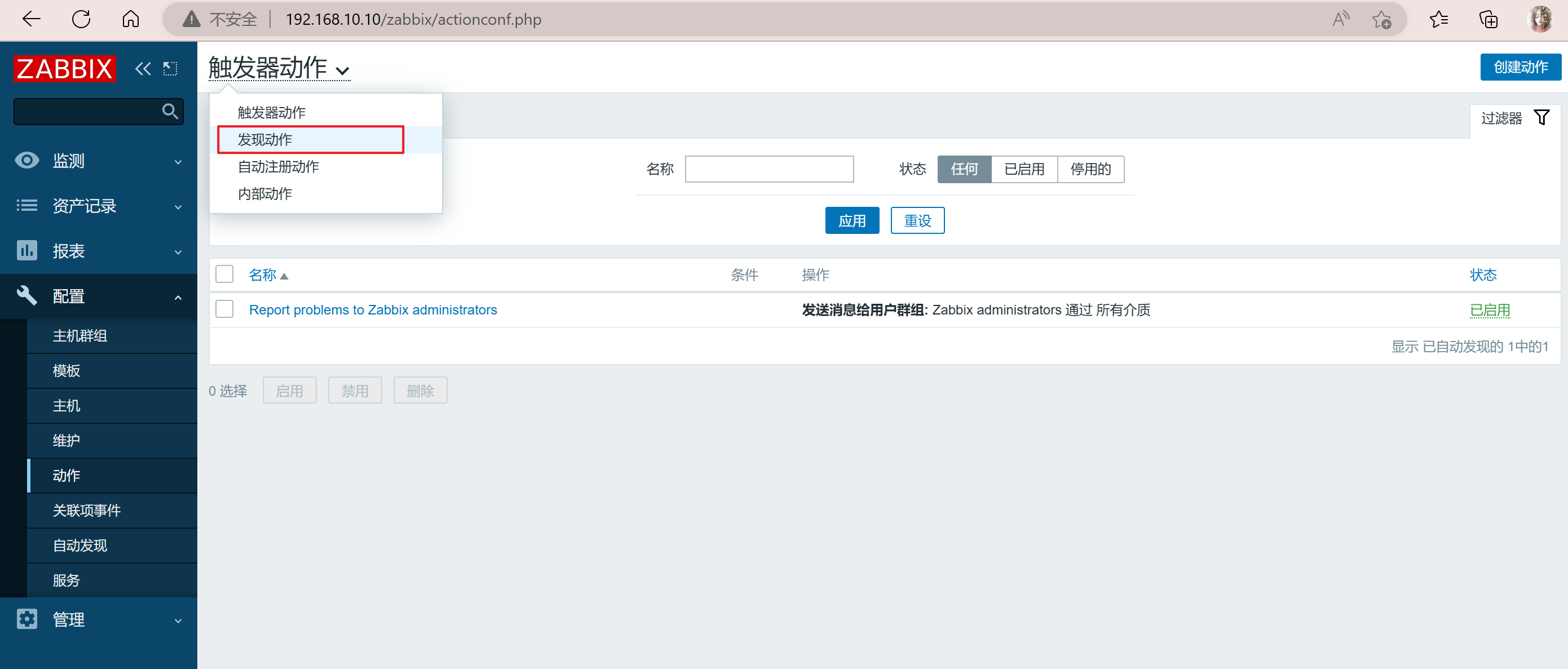Click the 应用 filter button
This screenshot has height=669, width=1568.
852,221
